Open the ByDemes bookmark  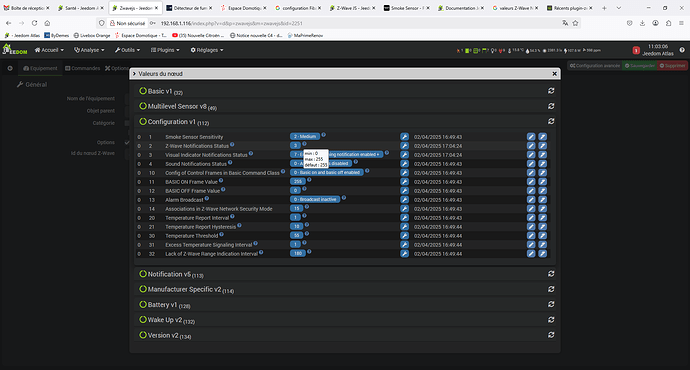(x=56, y=35)
